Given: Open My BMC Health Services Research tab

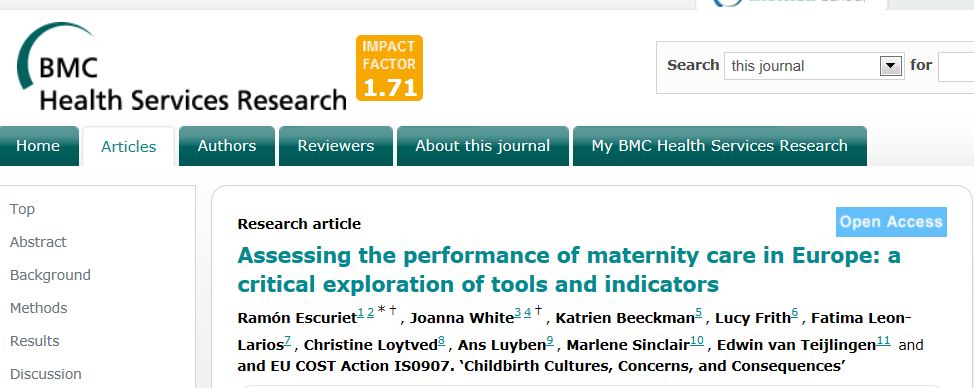Looking at the screenshot, I should tap(719, 146).
